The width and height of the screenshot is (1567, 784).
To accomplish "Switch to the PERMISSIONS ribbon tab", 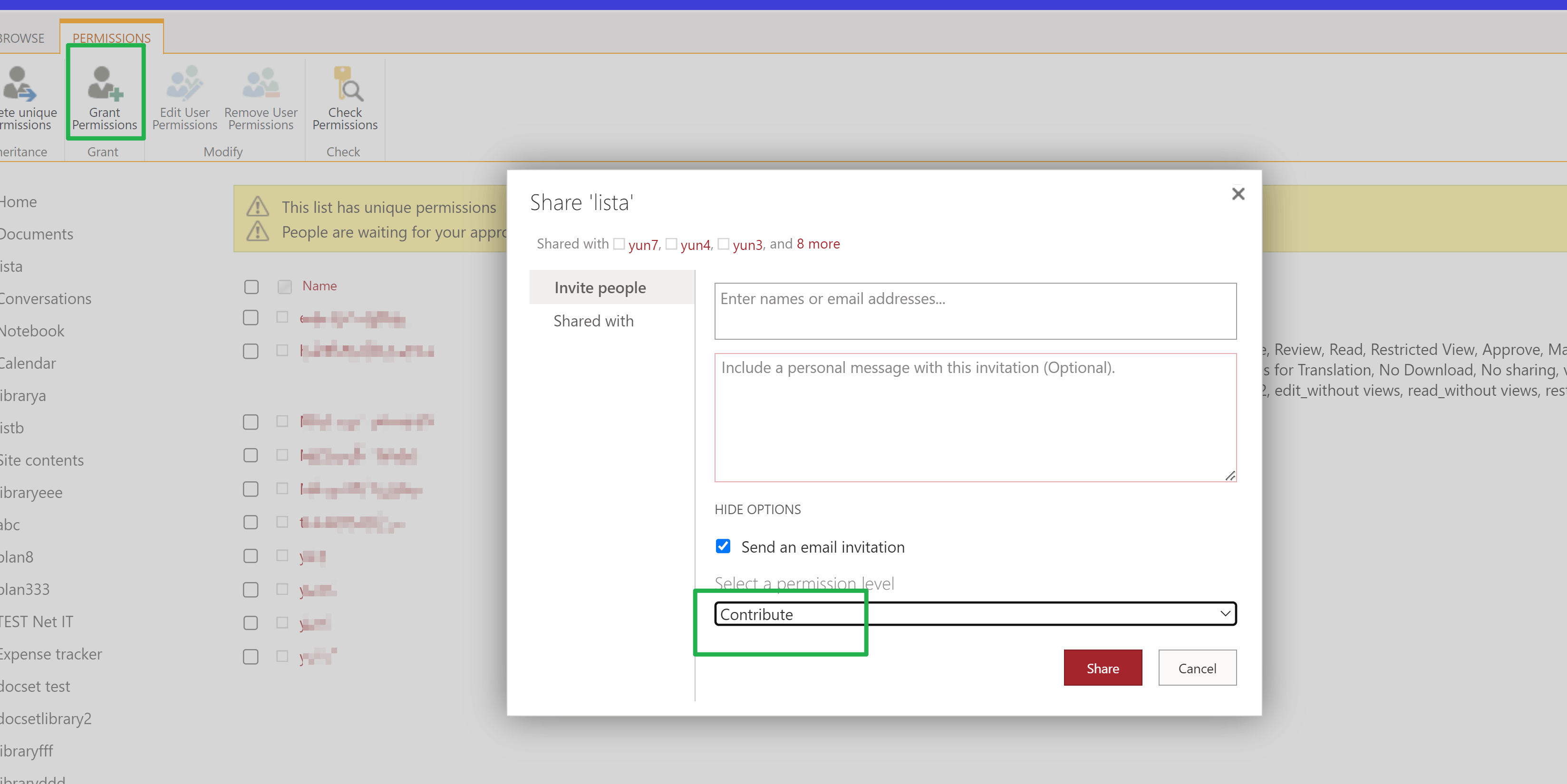I will 111,38.
